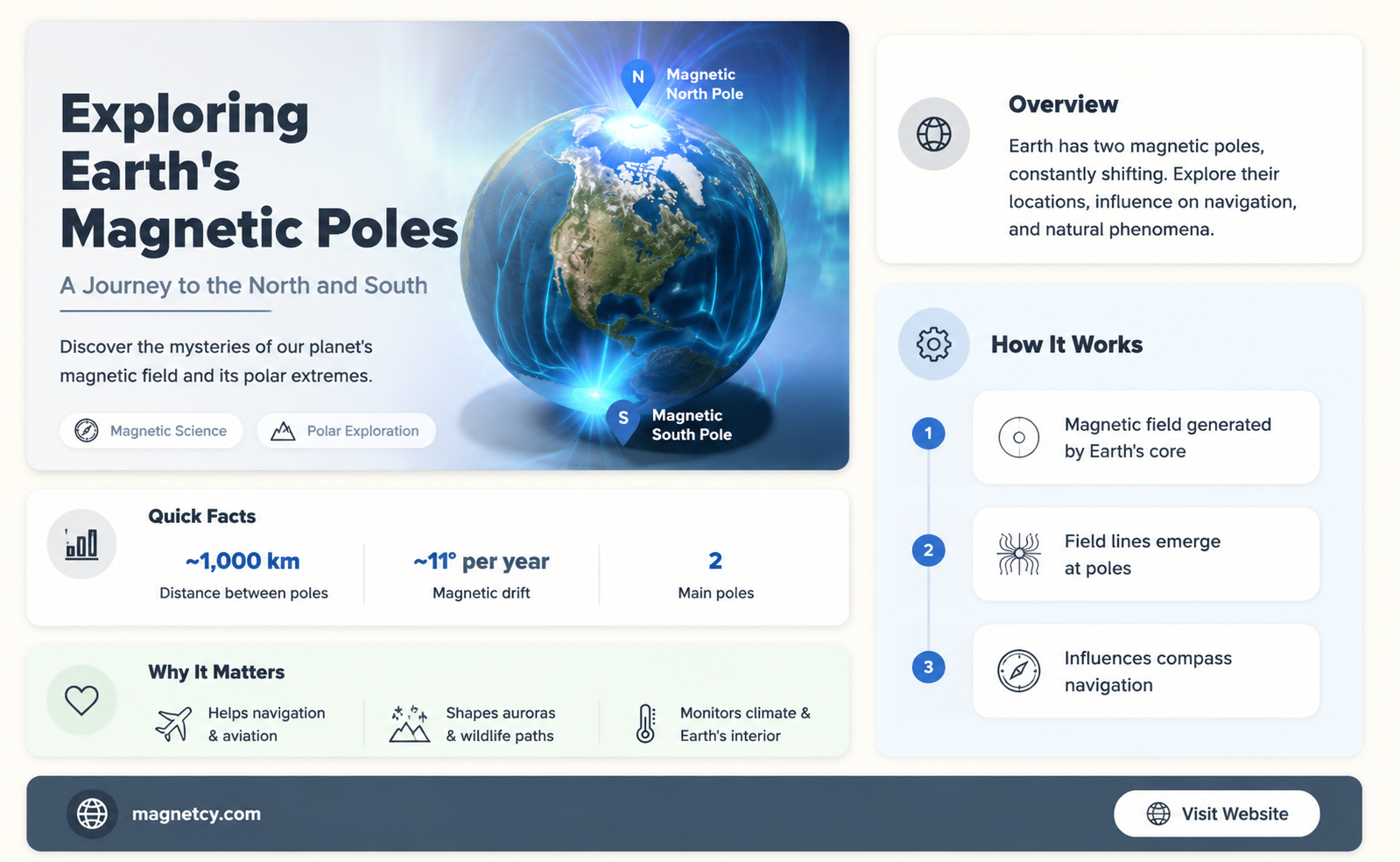Click the 2 Main poles value
The height and width of the screenshot is (862, 1400).
click(x=715, y=561)
